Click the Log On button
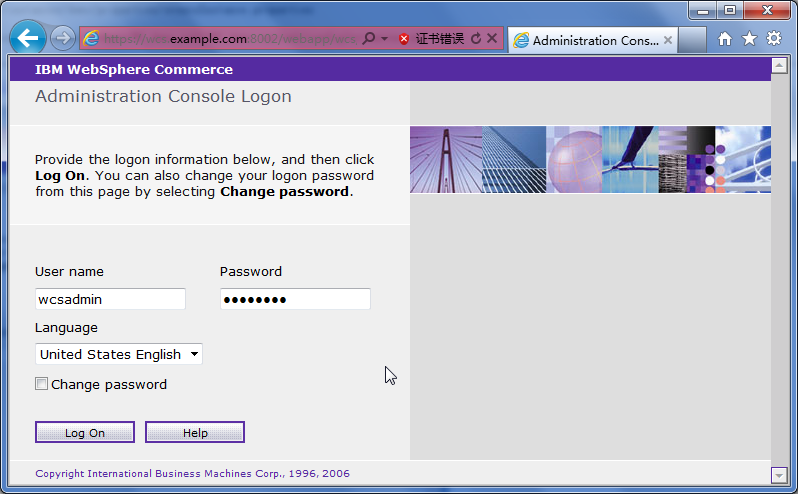The height and width of the screenshot is (494, 798). 85,432
